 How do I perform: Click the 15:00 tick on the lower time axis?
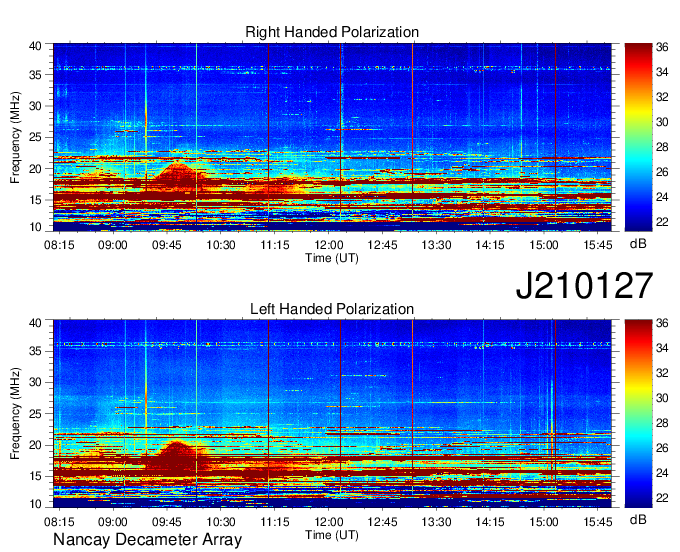coord(543,522)
